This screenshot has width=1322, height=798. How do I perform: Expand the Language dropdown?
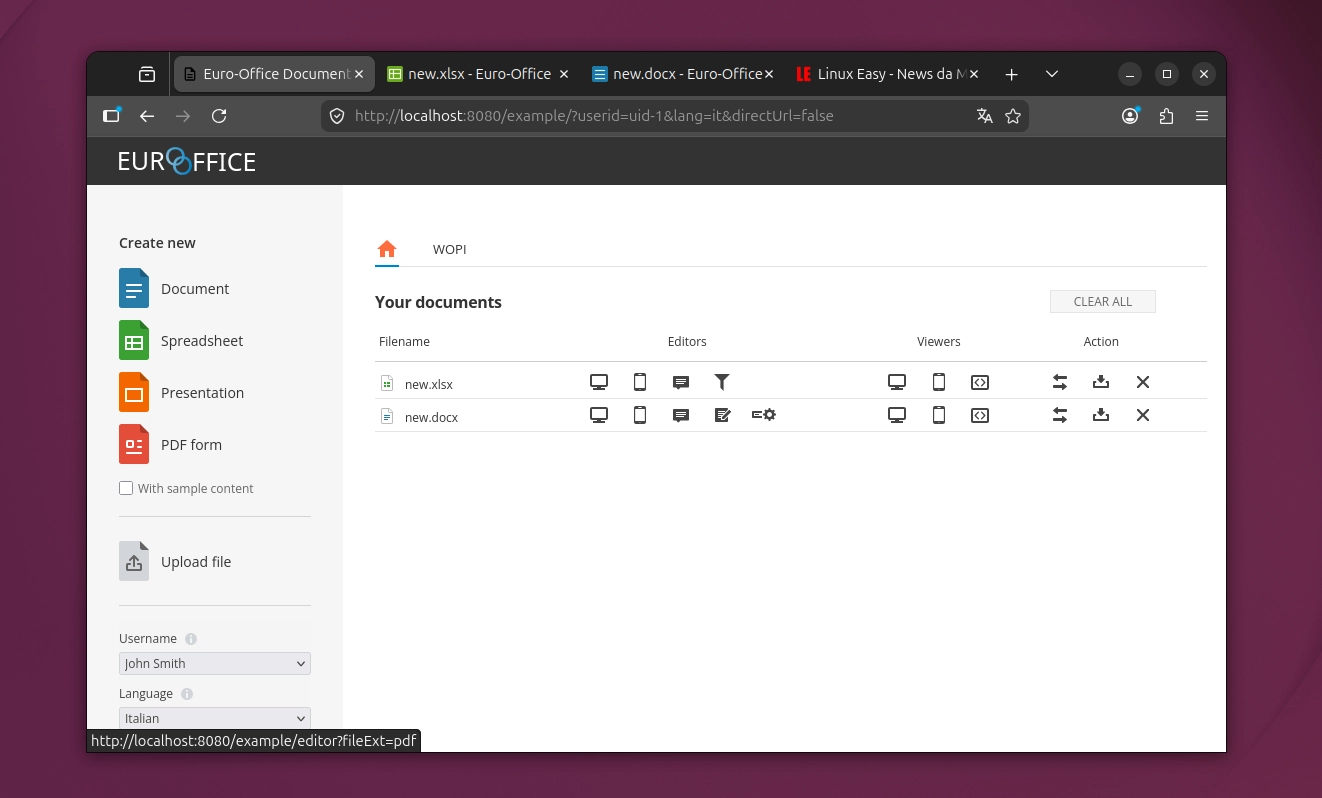pos(215,718)
